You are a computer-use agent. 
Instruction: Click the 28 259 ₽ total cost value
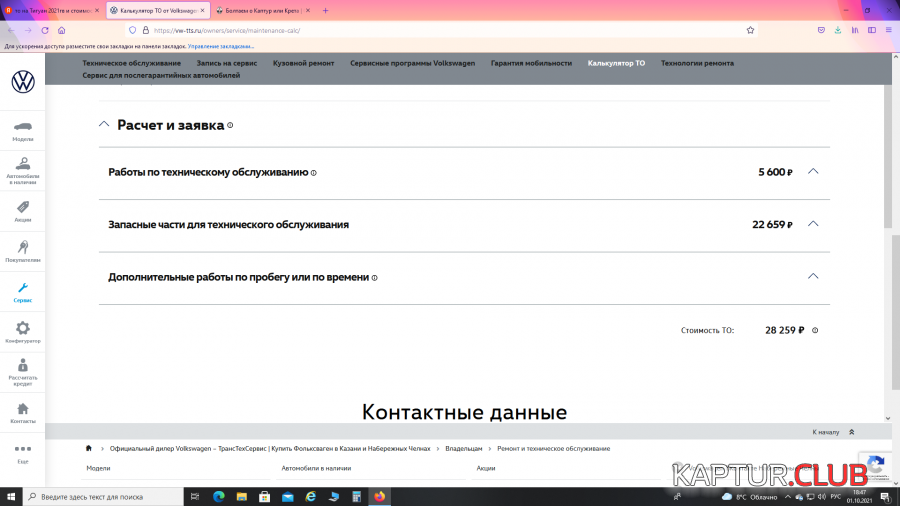tap(784, 330)
